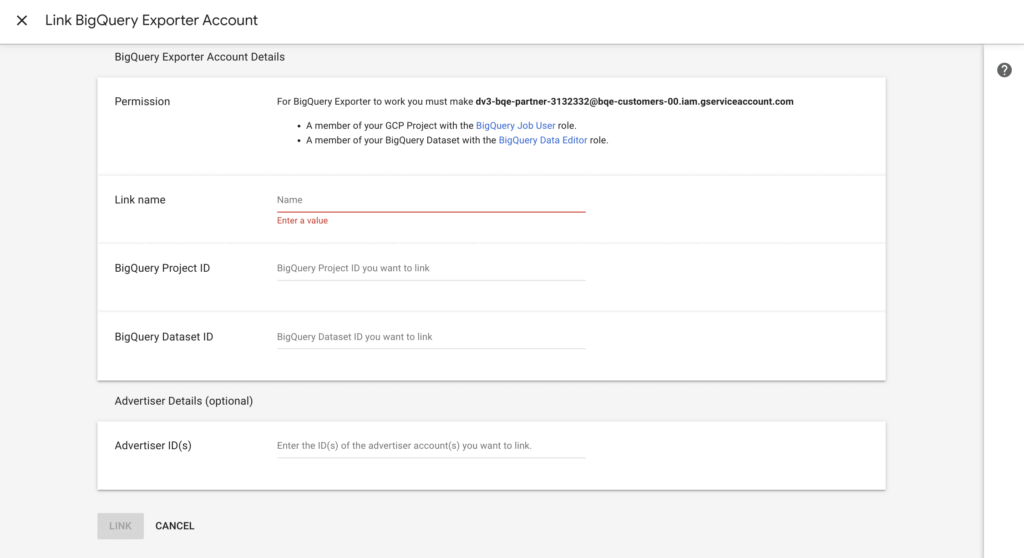Select the service account email address text
The height and width of the screenshot is (558, 1024).
pos(634,101)
